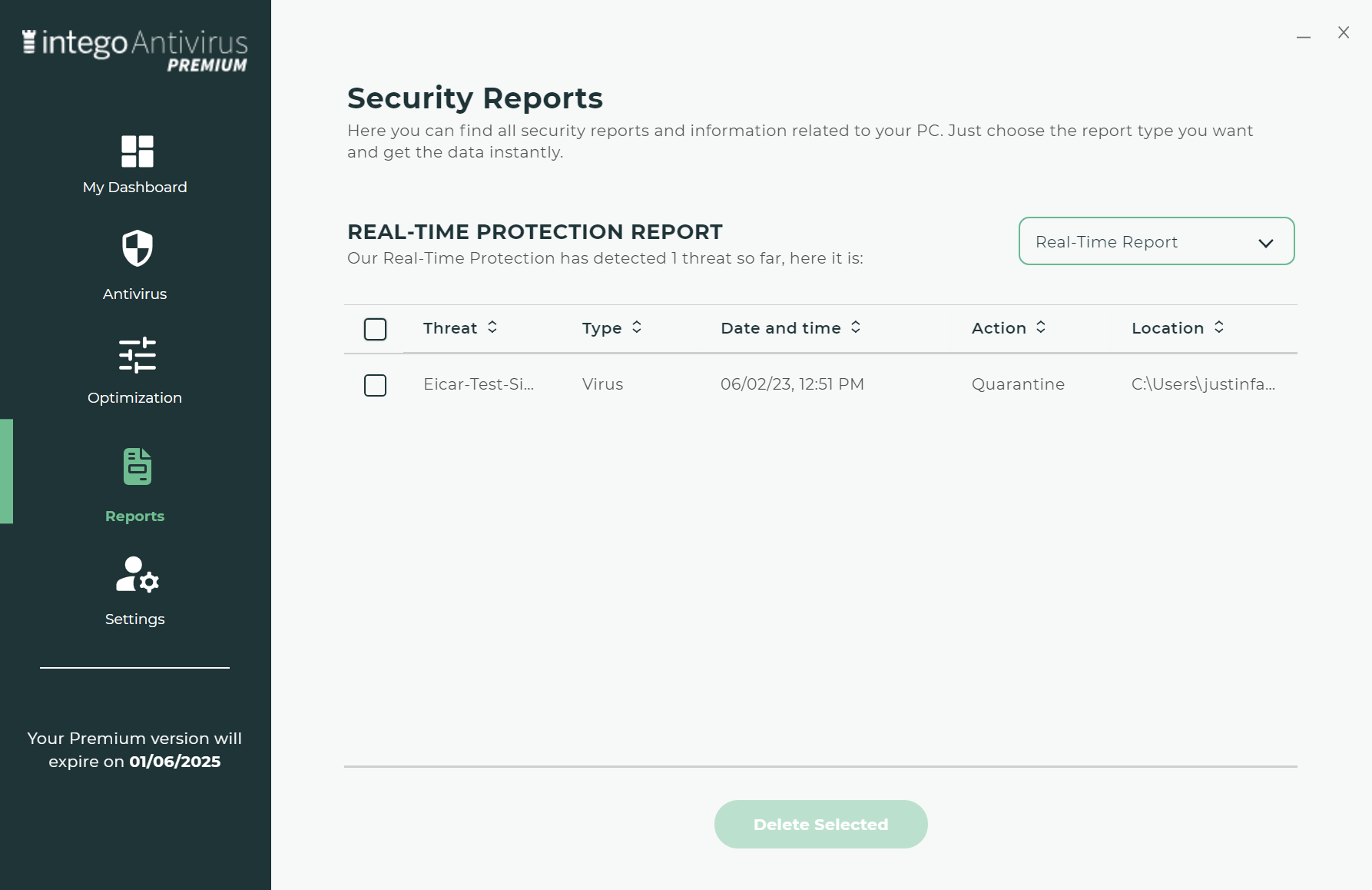
Task: Sort table by Threat column arrows
Action: click(x=492, y=327)
